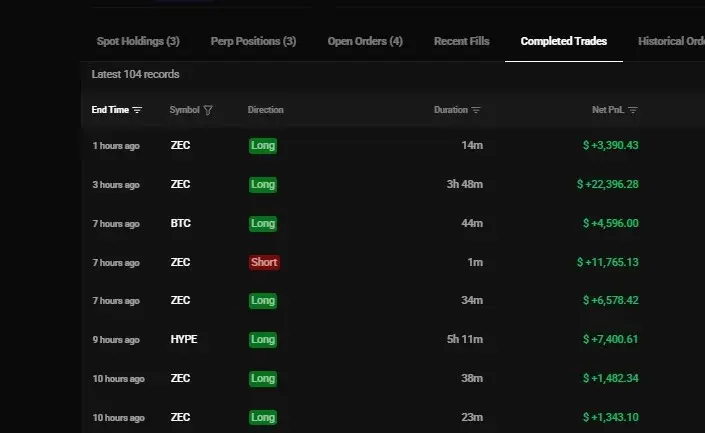
Task: Click the Direction column header
Action: point(265,110)
